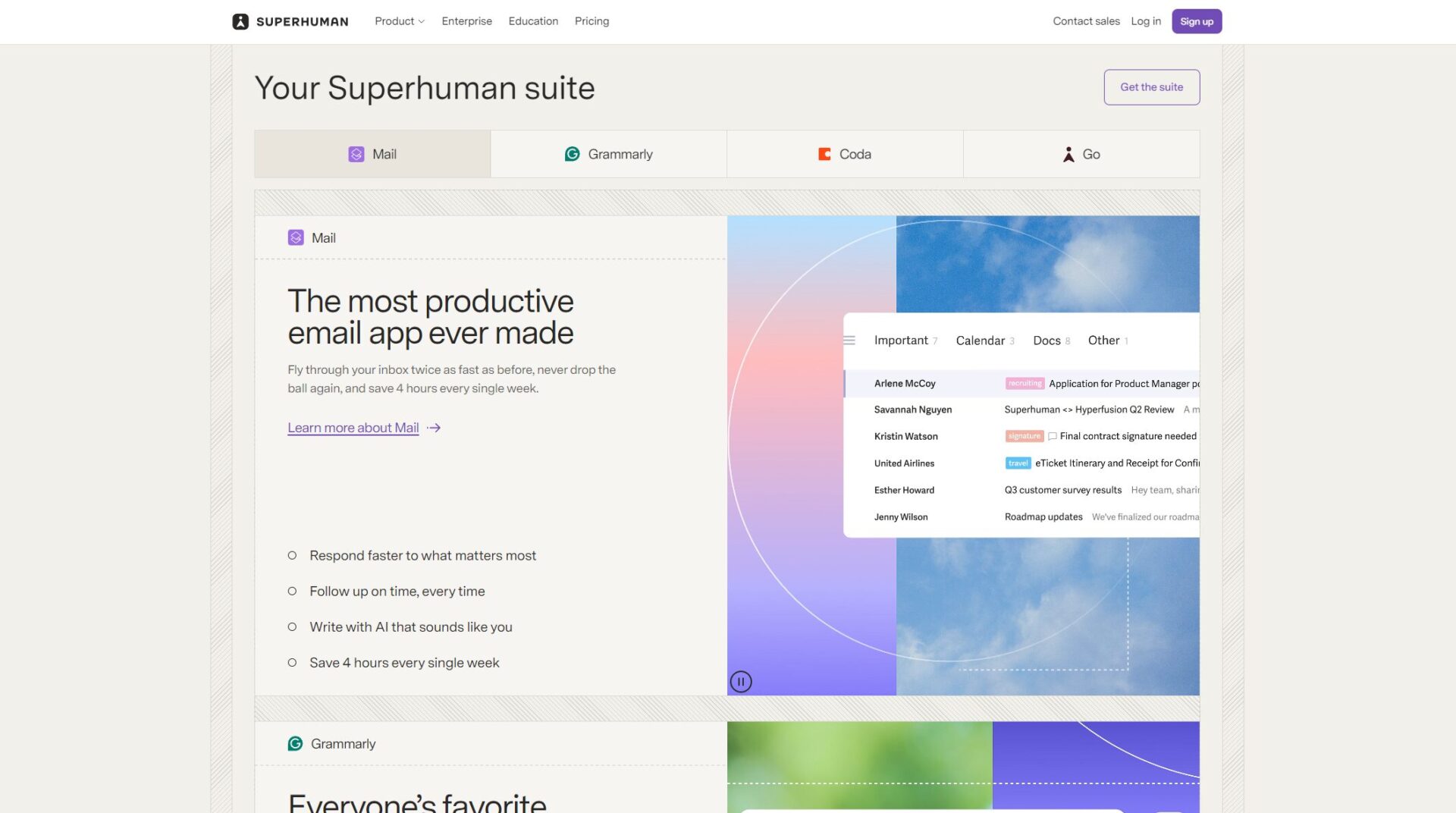Go to the Education page
The height and width of the screenshot is (813, 1456).
(x=533, y=21)
